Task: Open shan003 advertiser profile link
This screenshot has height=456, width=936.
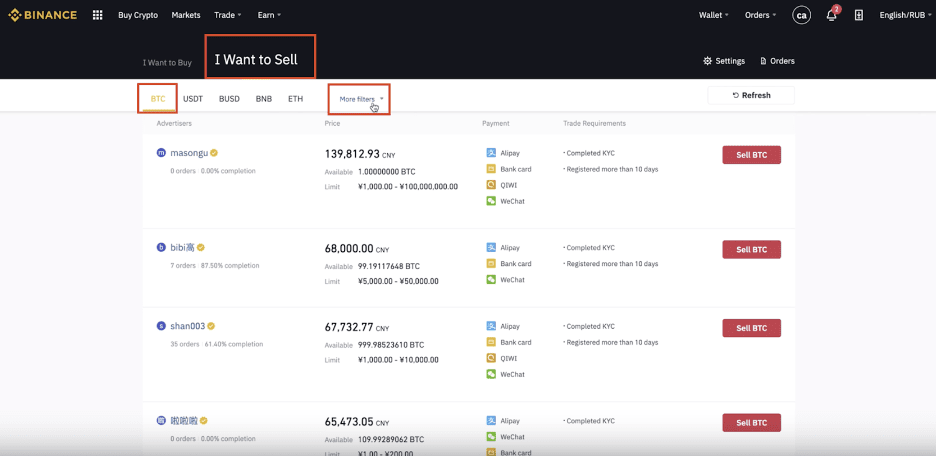Action: (x=187, y=326)
